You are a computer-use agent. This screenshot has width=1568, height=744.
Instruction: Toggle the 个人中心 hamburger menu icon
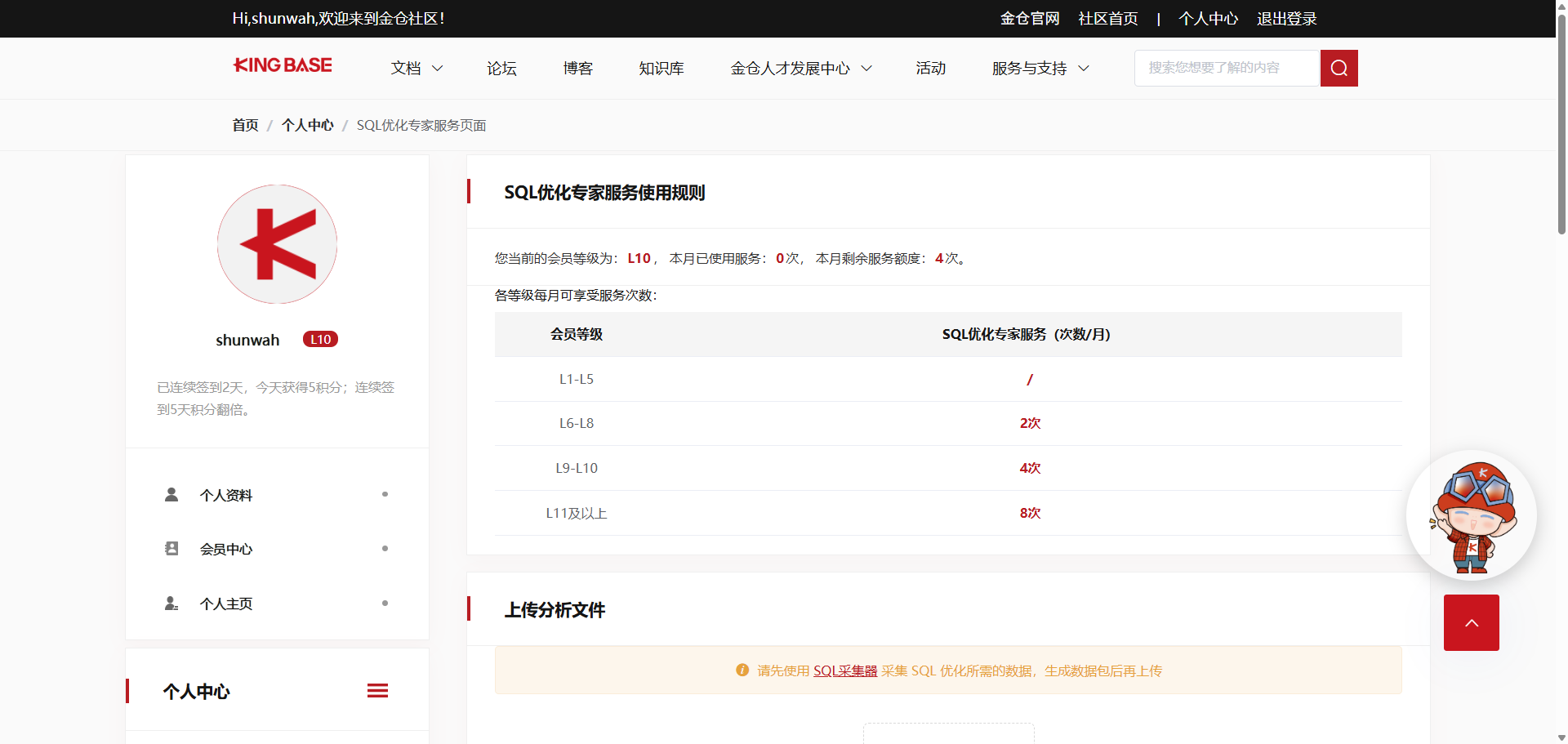pyautogui.click(x=377, y=691)
